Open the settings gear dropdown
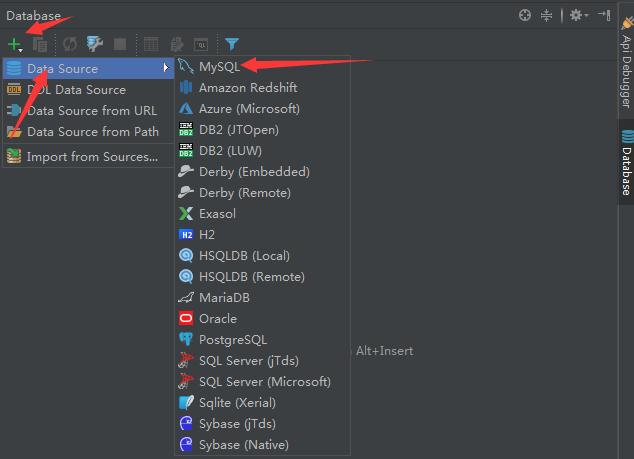The image size is (634, 459). 579,15
